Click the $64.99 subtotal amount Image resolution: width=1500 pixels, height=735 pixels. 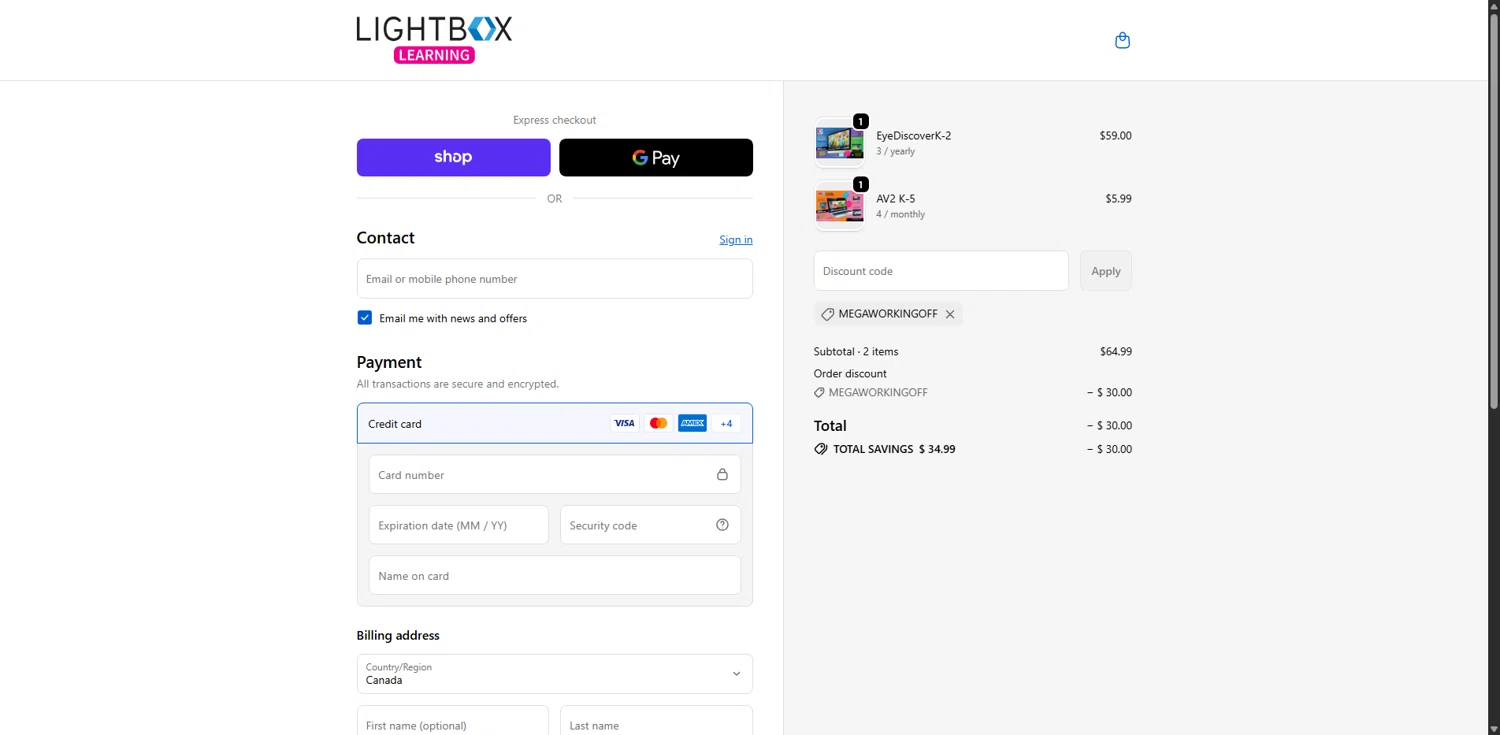(x=1116, y=352)
